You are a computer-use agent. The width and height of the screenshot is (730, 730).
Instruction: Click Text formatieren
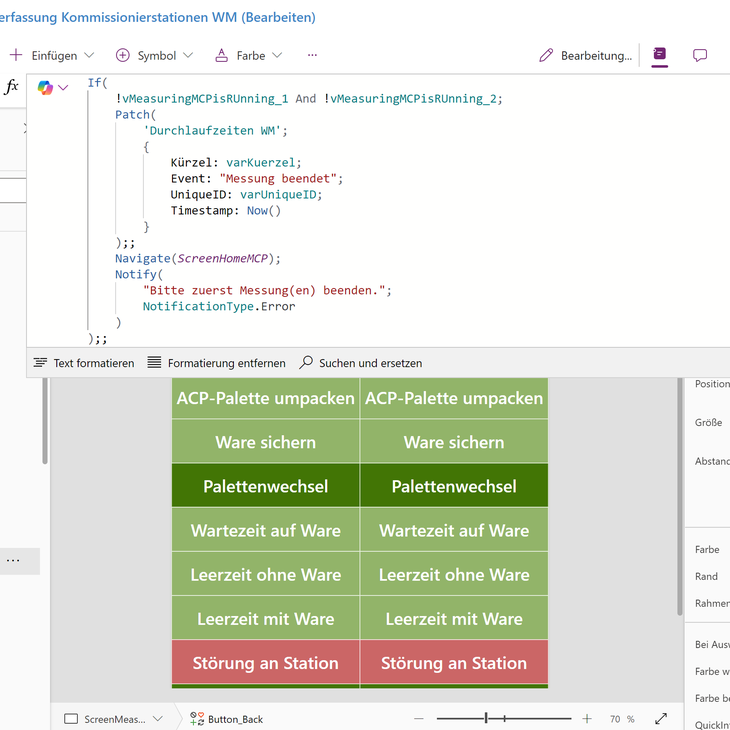pos(84,363)
